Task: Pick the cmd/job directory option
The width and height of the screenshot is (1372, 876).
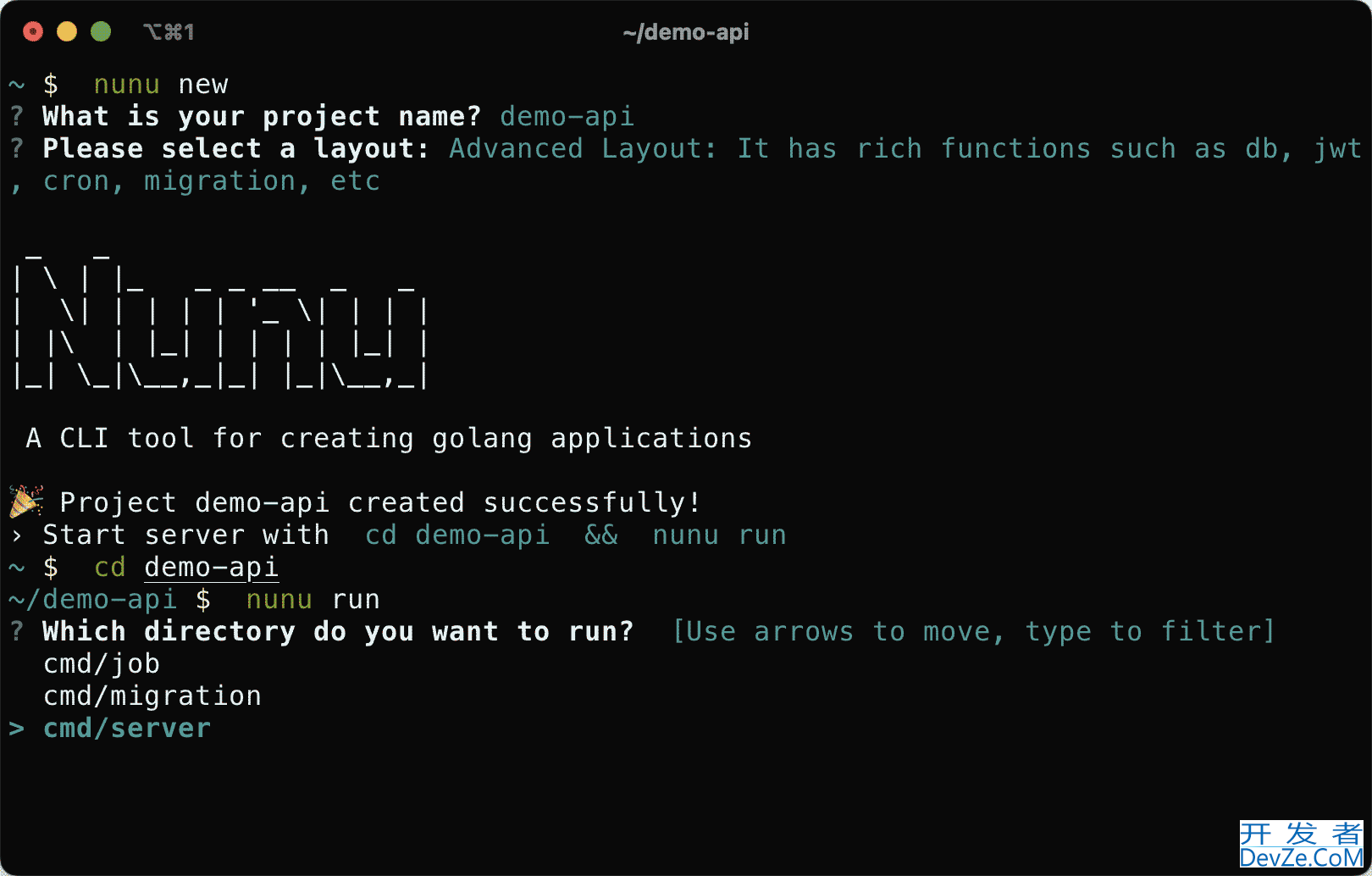Action: click(102, 663)
